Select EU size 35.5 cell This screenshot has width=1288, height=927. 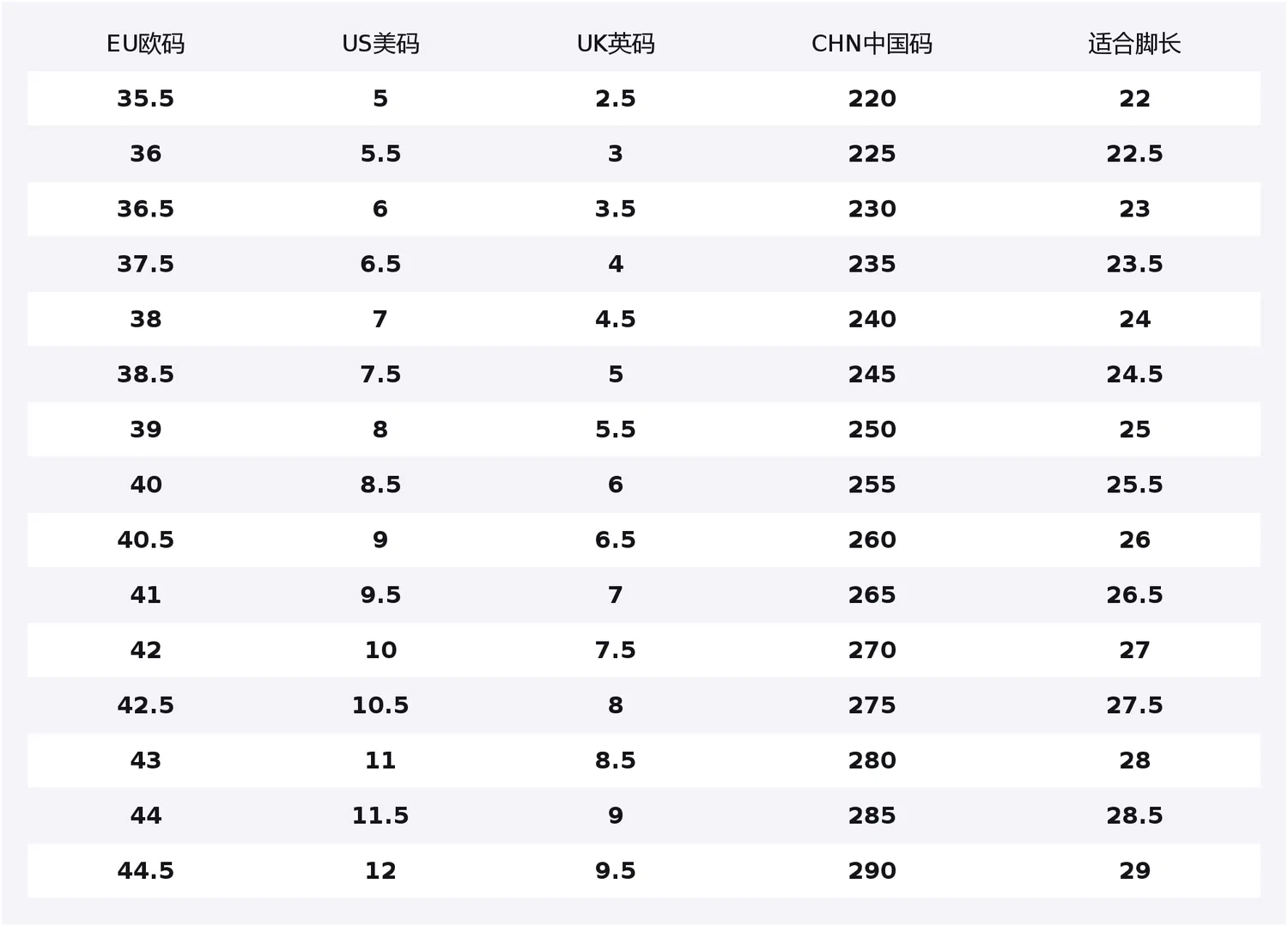pyautogui.click(x=145, y=99)
